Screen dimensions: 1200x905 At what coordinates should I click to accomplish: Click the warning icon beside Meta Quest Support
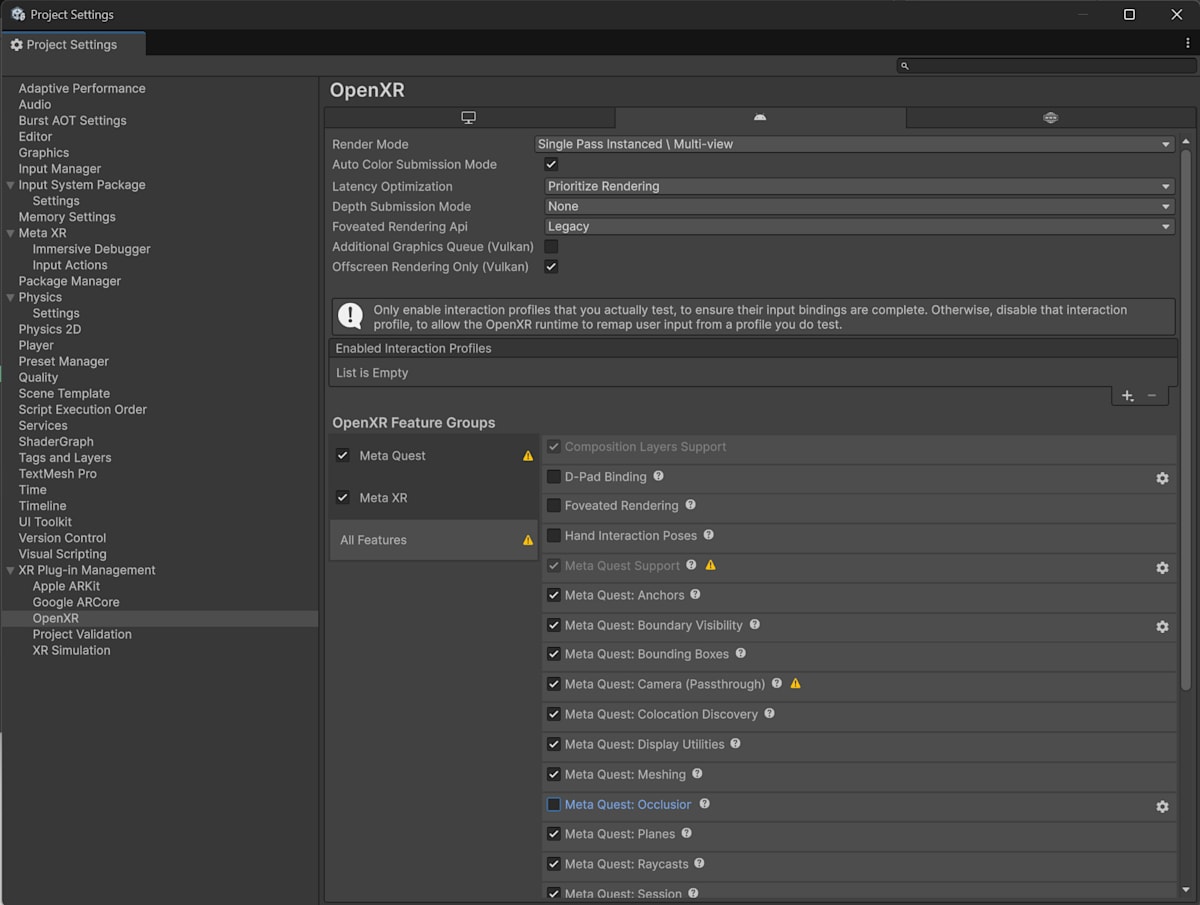711,565
